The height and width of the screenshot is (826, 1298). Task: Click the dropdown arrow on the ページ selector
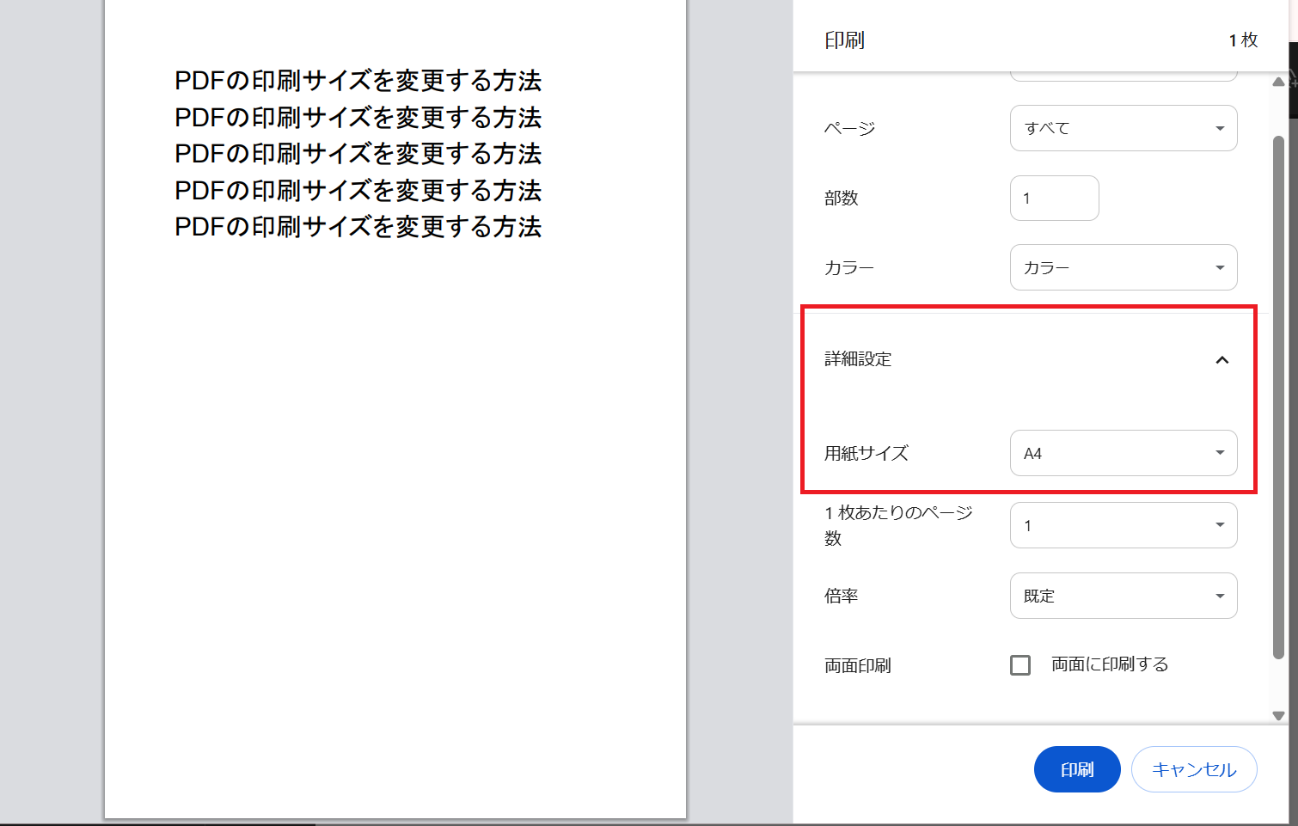point(1219,128)
